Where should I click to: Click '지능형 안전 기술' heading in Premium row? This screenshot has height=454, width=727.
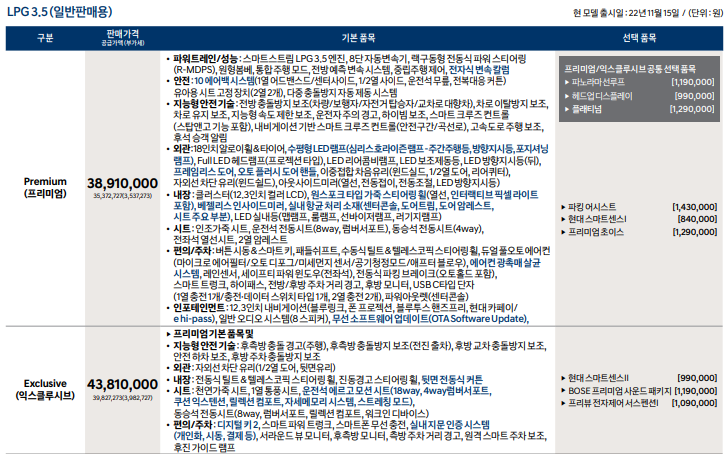[x=204, y=103]
